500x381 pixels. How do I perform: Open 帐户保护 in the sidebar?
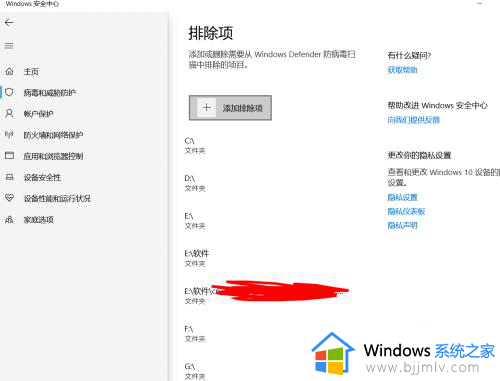tap(38, 114)
